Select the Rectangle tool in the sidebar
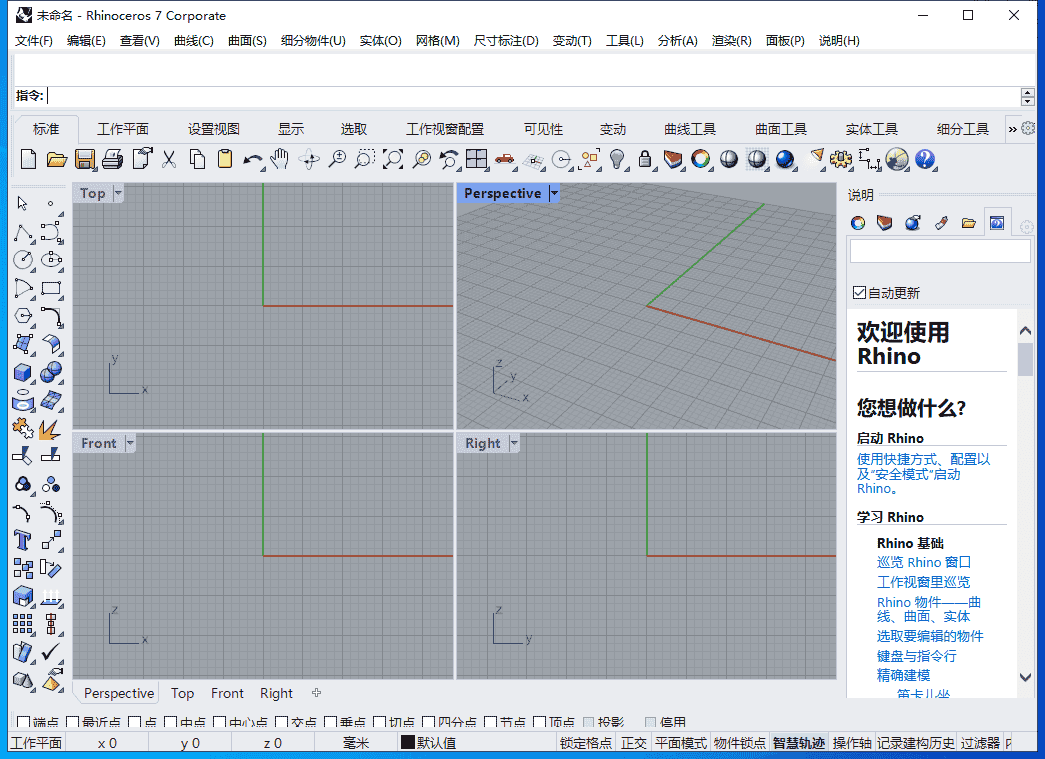The width and height of the screenshot is (1045, 759). 50,288
